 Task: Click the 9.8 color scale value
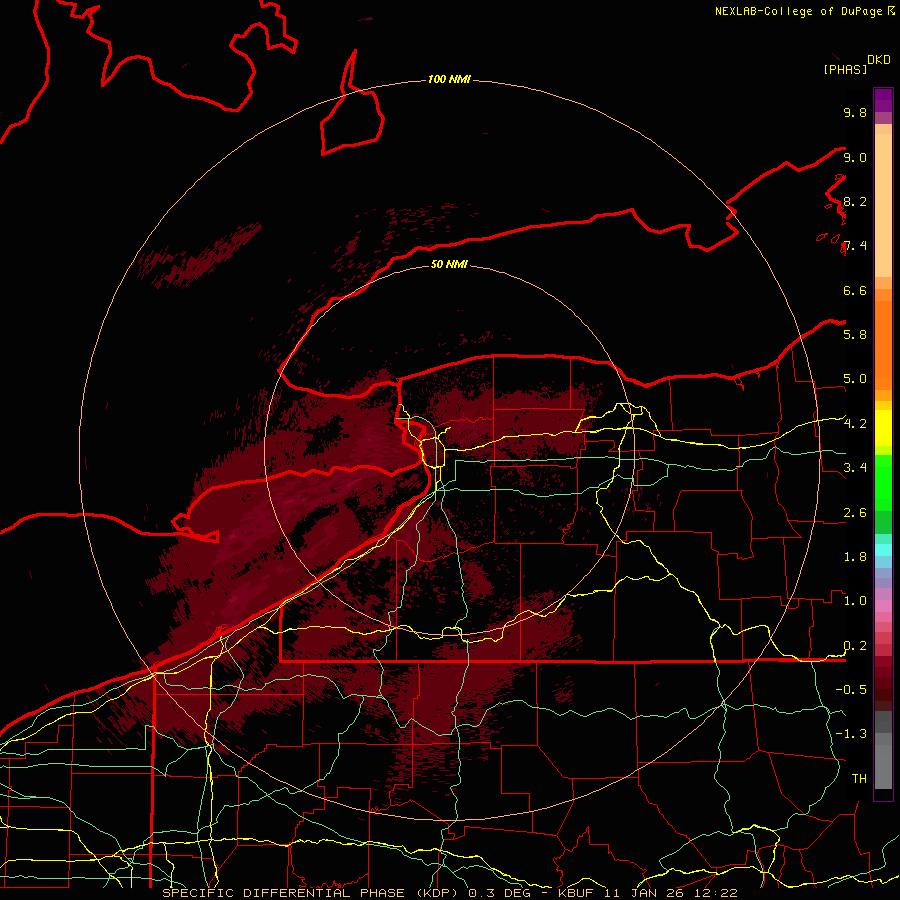click(x=855, y=112)
